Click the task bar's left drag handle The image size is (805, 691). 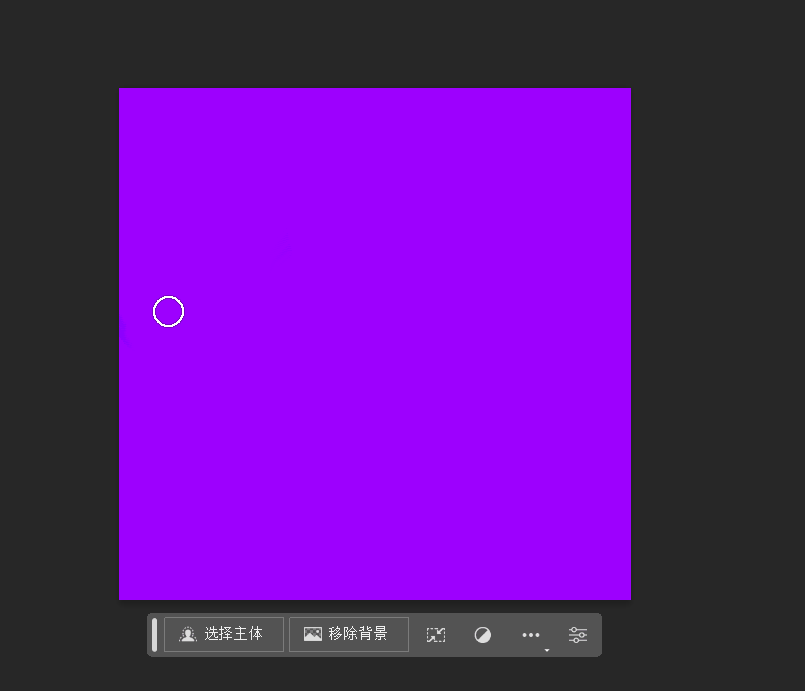(155, 634)
